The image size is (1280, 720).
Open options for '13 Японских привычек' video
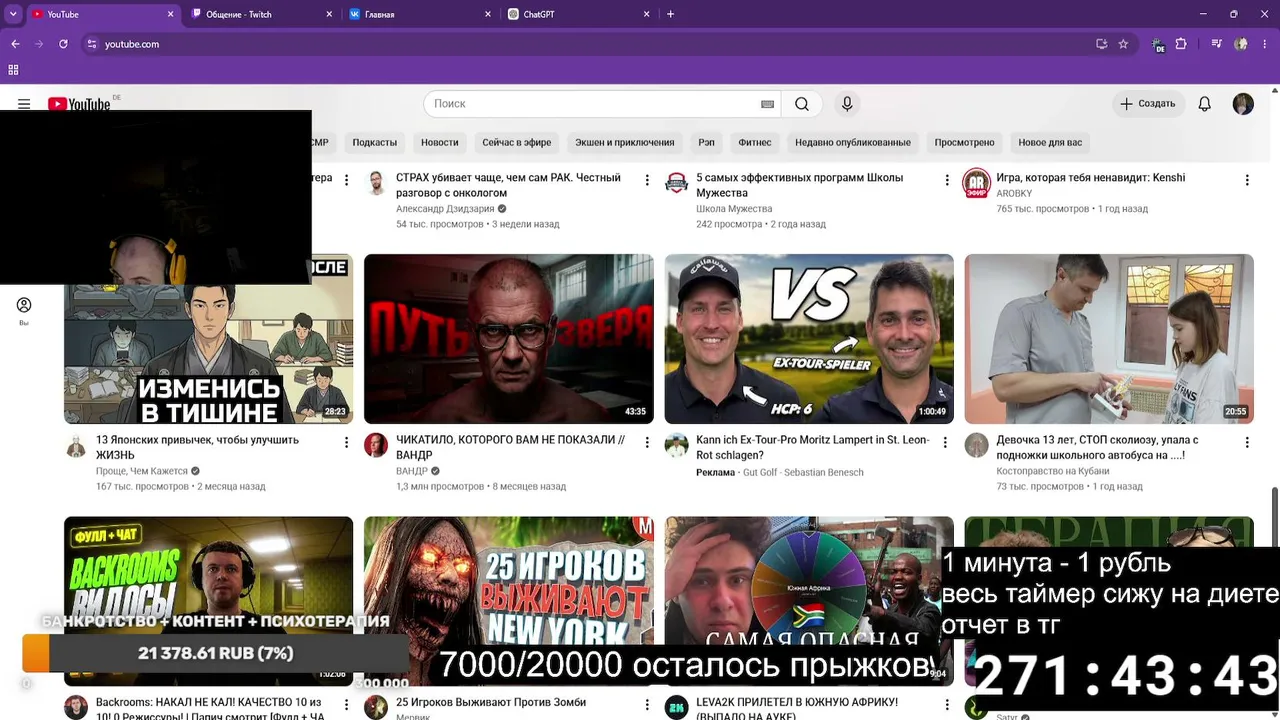click(346, 442)
